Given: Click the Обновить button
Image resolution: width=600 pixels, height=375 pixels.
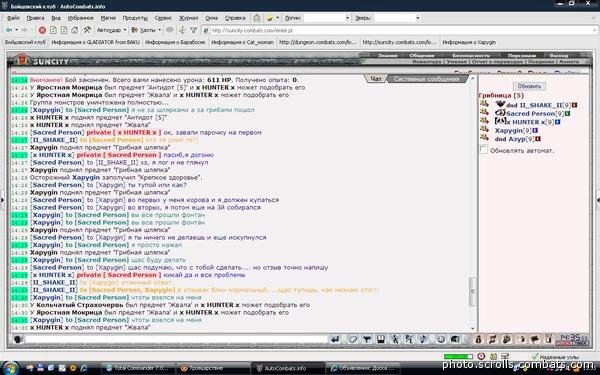Looking at the screenshot, I should click(529, 86).
